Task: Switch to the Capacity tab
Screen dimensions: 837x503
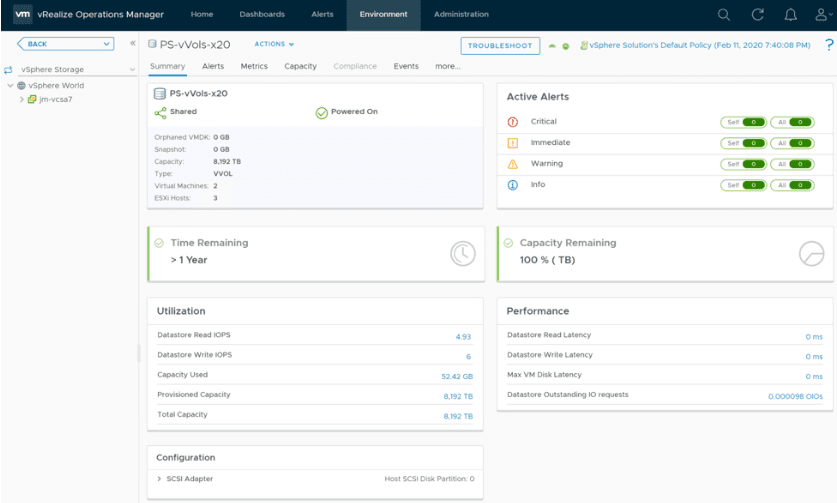Action: pyautogui.click(x=301, y=66)
